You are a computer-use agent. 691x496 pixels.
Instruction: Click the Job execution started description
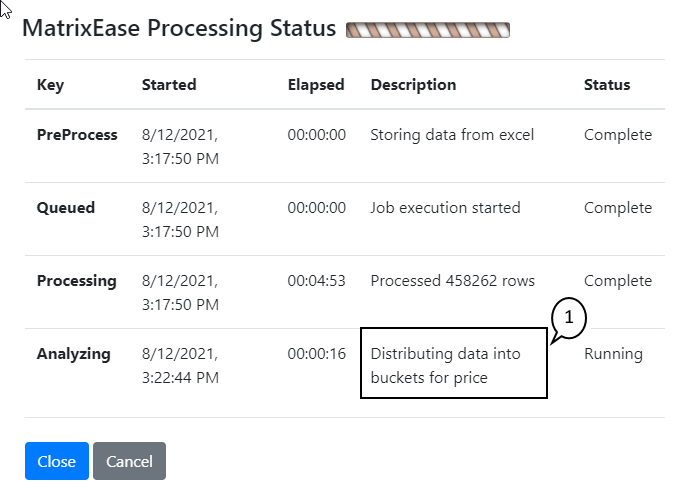click(x=445, y=208)
